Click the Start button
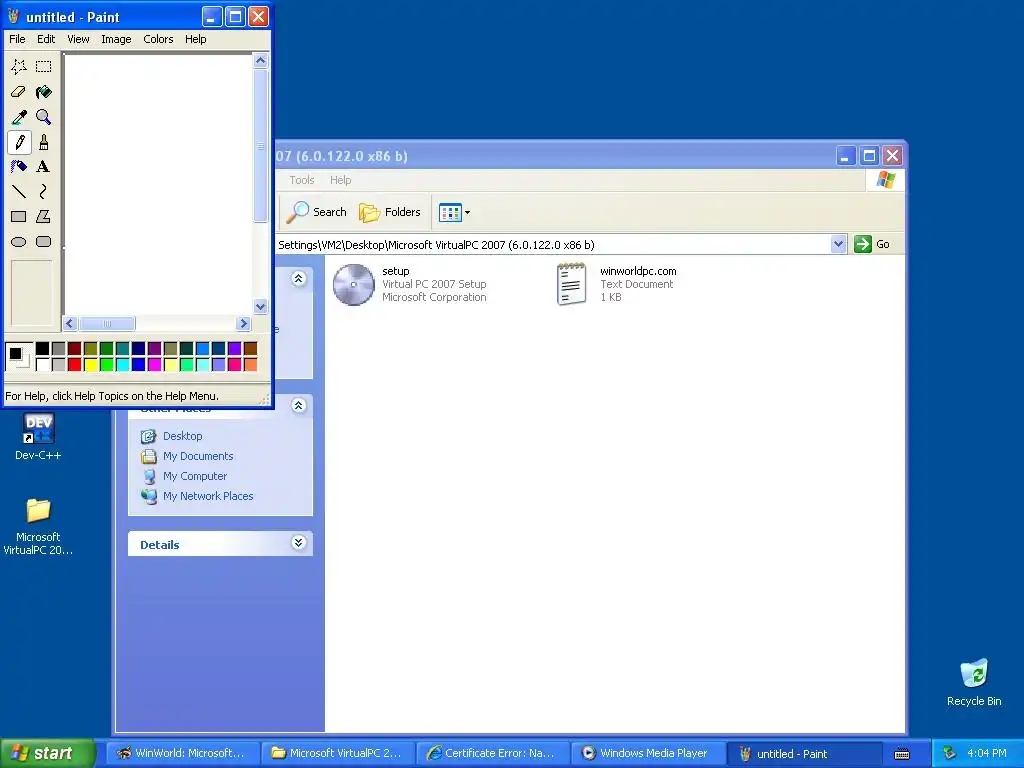This screenshot has width=1024, height=768. [48, 753]
